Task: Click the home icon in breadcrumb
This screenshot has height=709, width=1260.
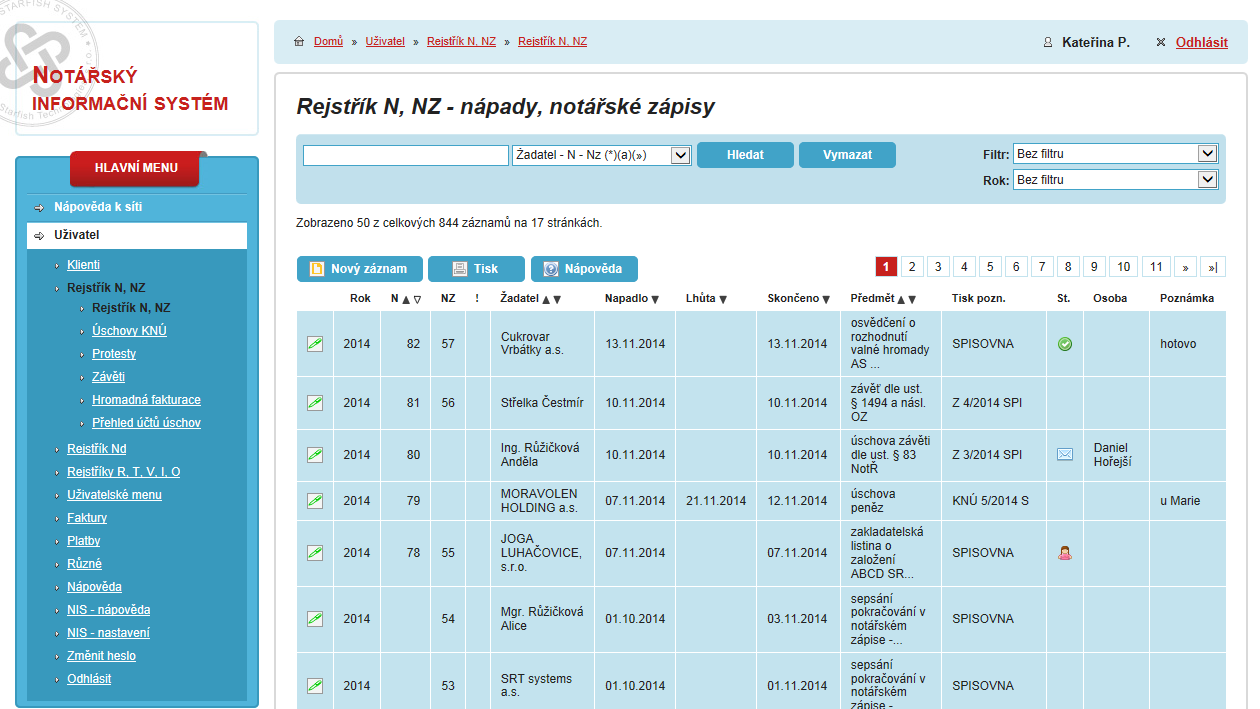Action: pos(299,42)
